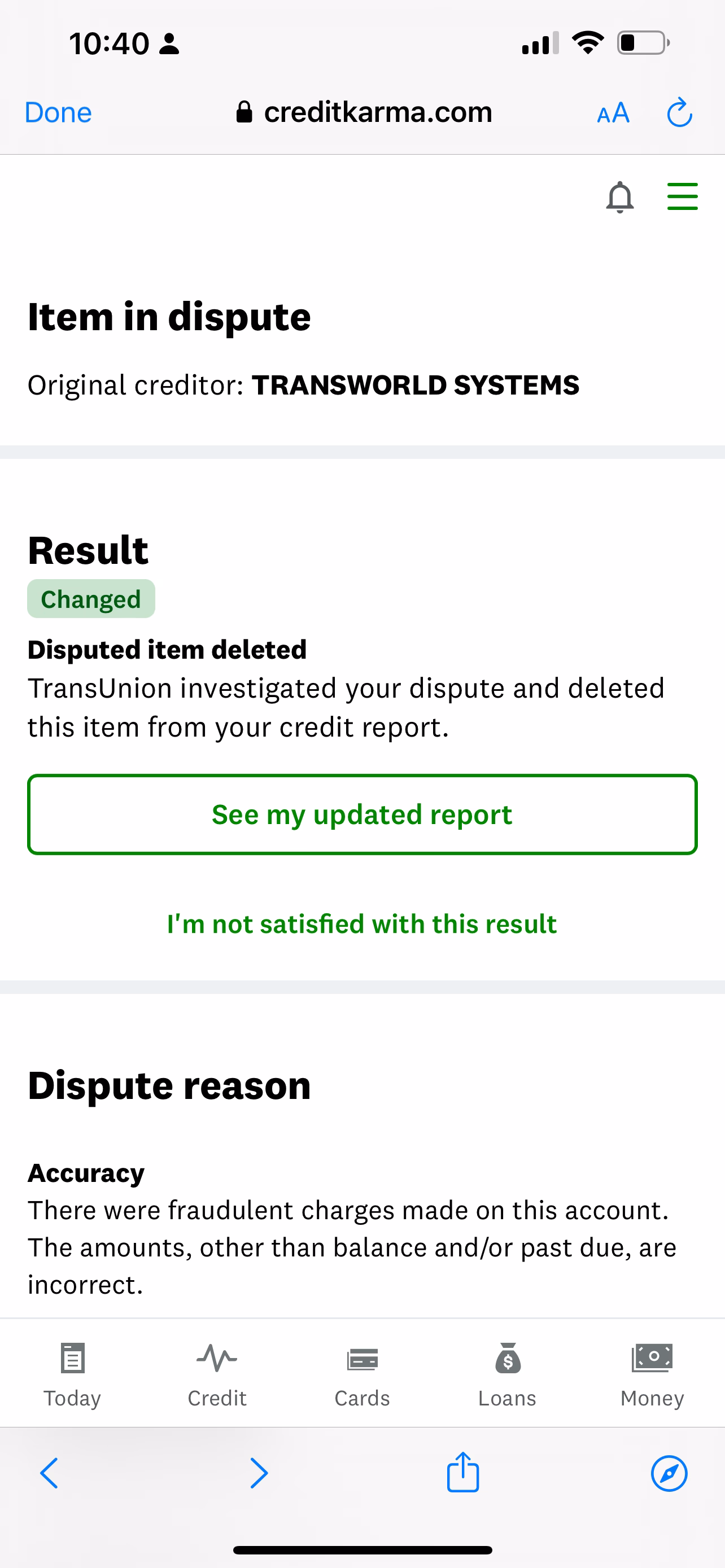725x1568 pixels.
Task: Tap the Changed status badge
Action: pyautogui.click(x=91, y=599)
